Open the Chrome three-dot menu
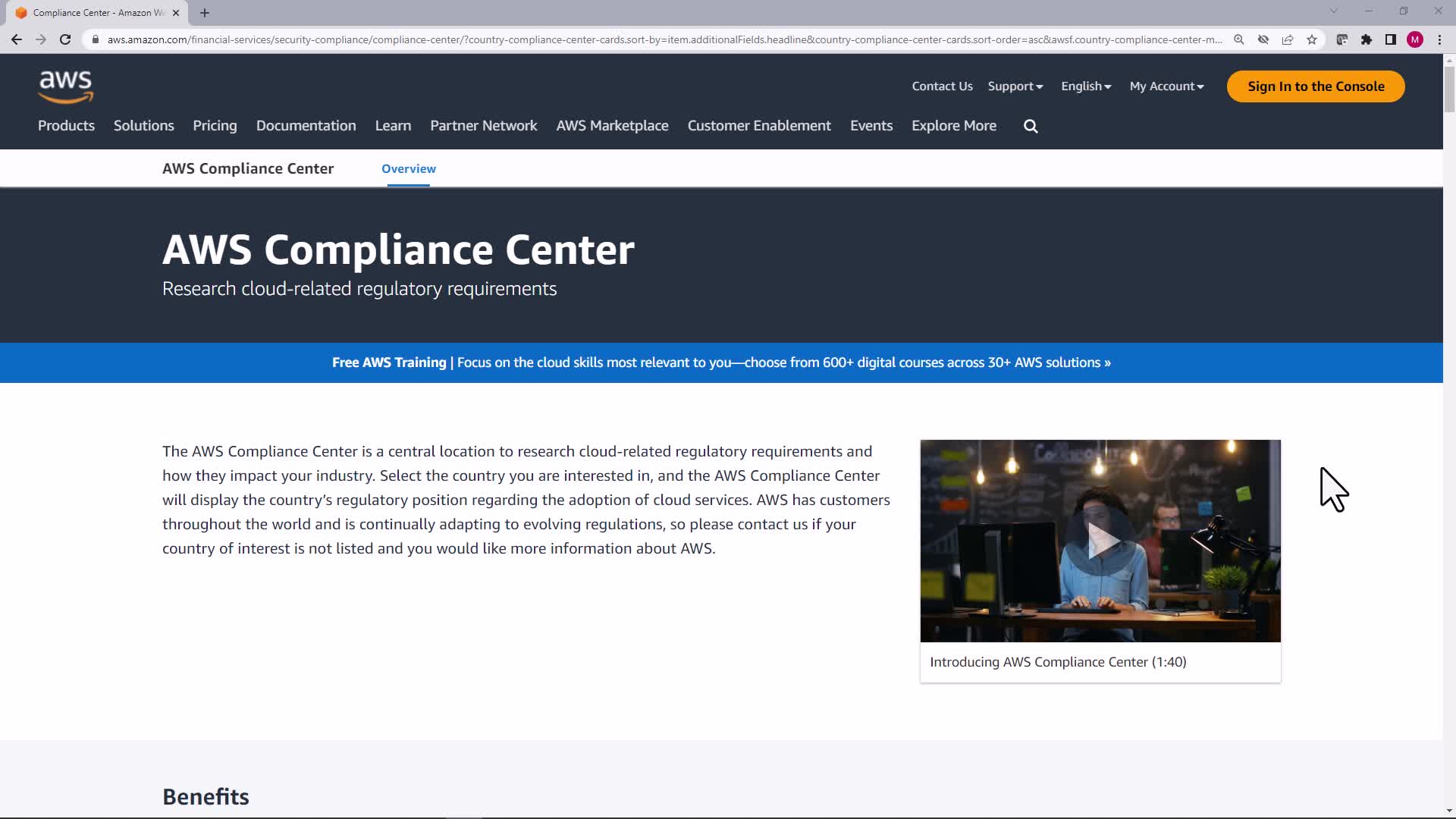 [x=1439, y=39]
